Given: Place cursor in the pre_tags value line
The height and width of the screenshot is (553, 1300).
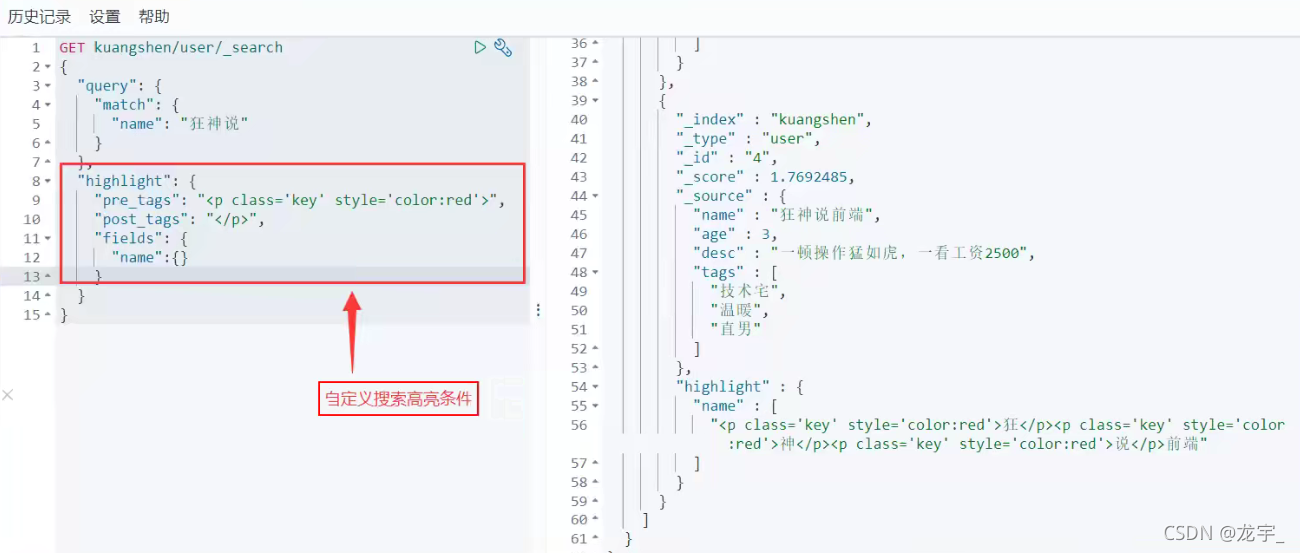Looking at the screenshot, I should 300,200.
